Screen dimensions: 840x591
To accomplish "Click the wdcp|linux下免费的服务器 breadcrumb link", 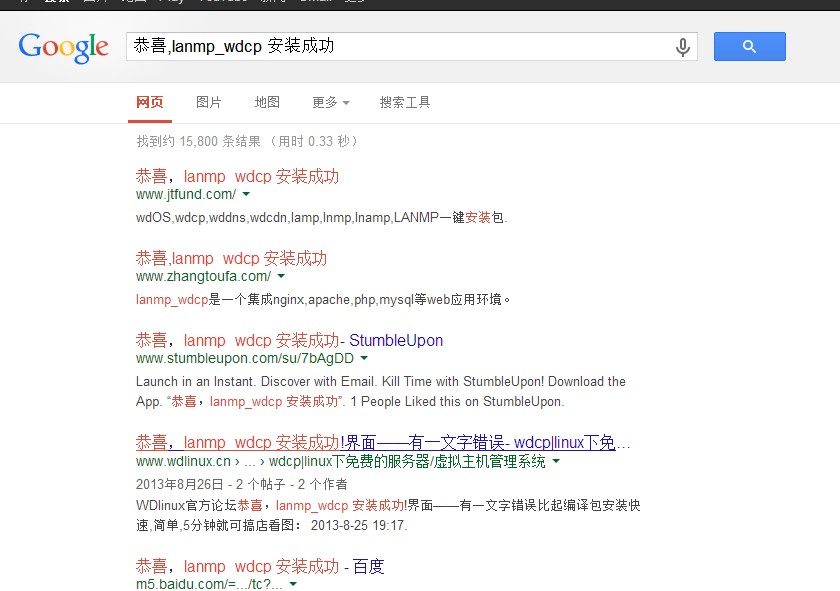I will [408, 462].
